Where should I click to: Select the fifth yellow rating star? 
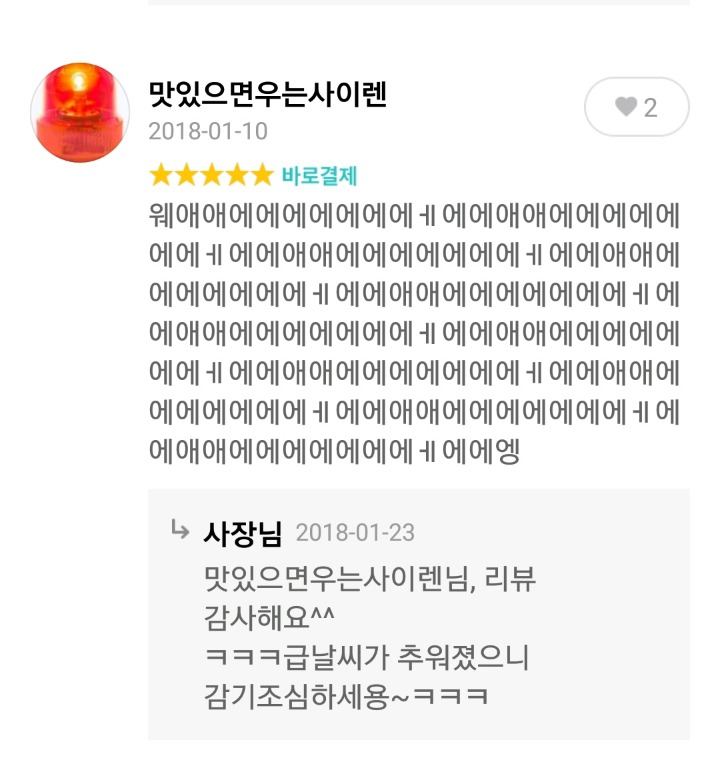point(262,175)
